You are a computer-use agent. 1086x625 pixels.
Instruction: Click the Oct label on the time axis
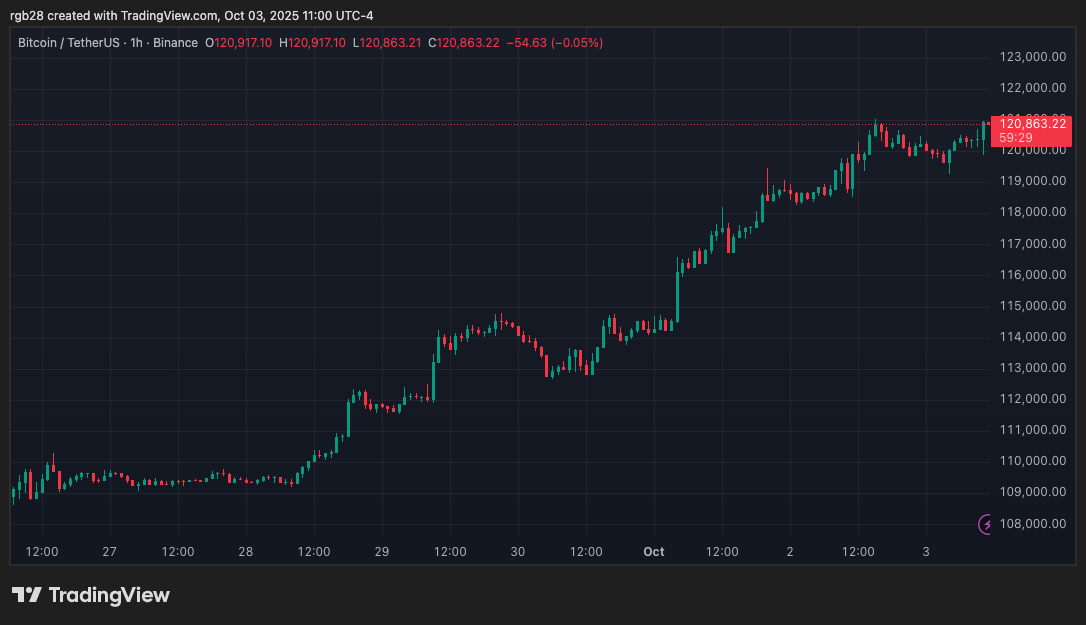(x=653, y=551)
